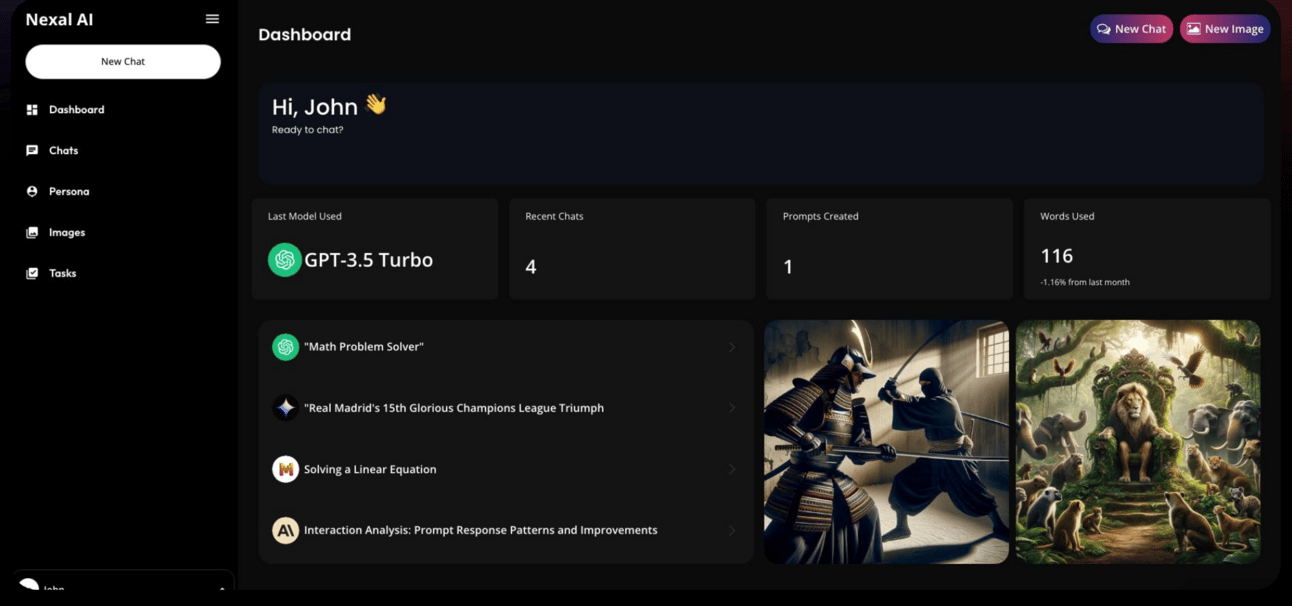The image size is (1292, 606).
Task: Open Dashboard menu item
Action: click(77, 110)
